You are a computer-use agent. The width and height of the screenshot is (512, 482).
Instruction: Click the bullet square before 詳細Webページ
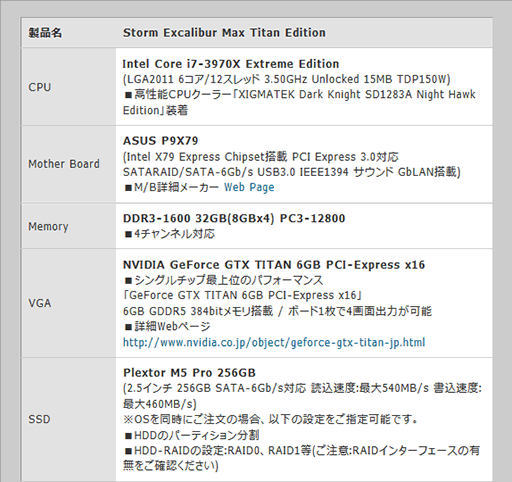[128, 327]
